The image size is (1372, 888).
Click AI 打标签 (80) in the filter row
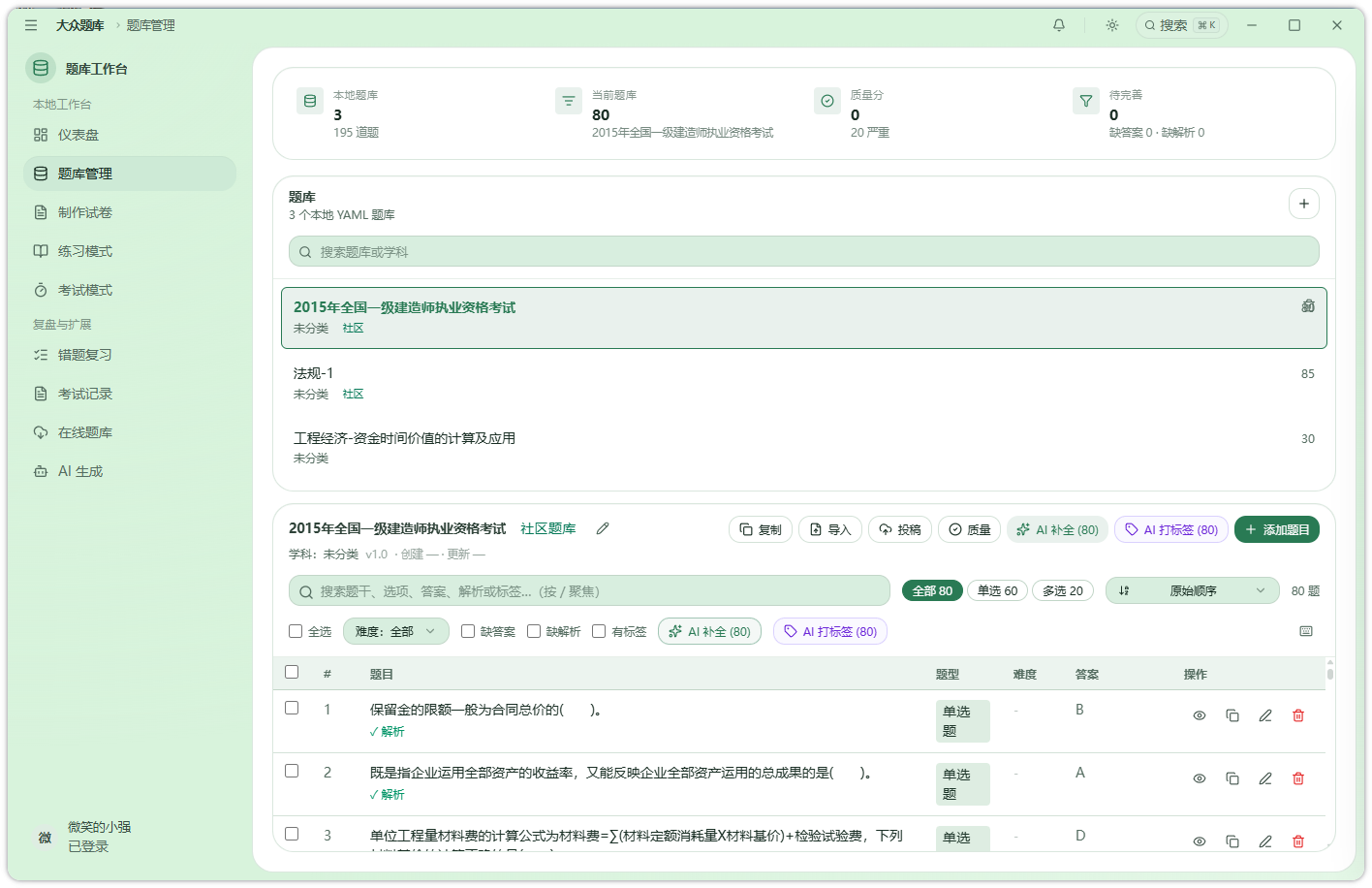click(830, 631)
